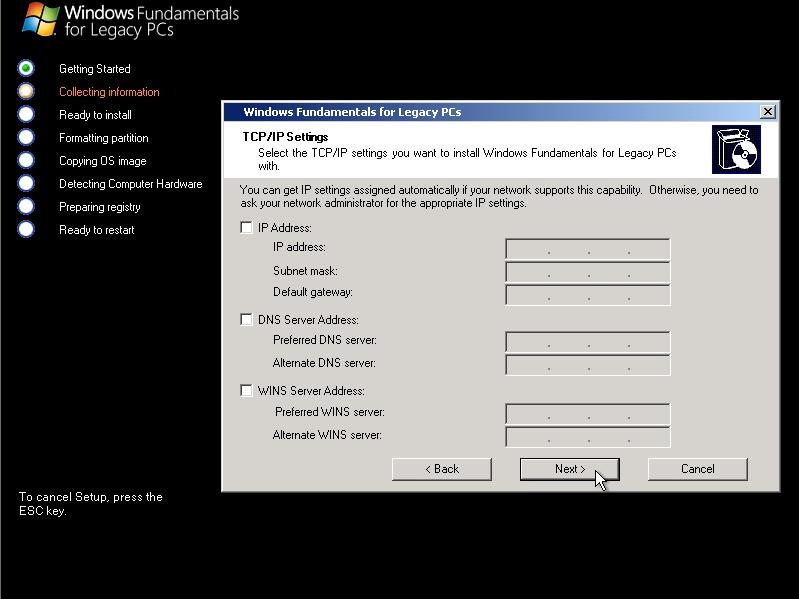
Task: Click the 'Detecting Computer Hardware' step text
Action: coord(130,184)
